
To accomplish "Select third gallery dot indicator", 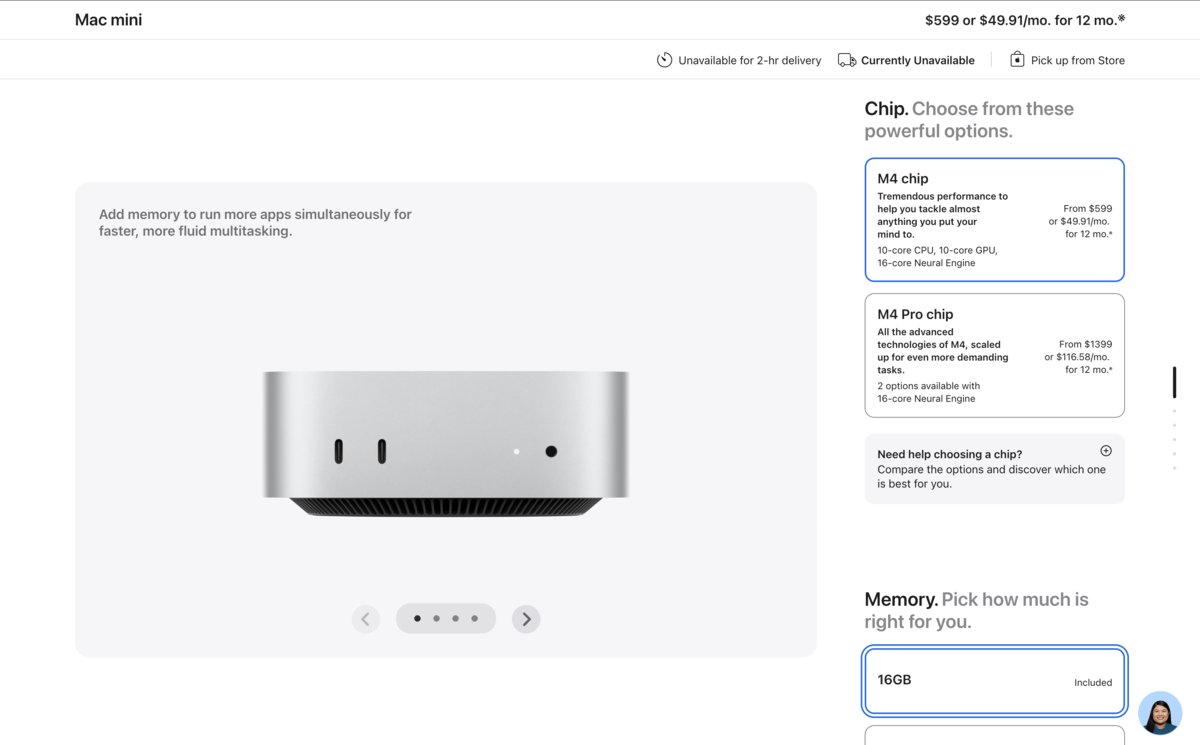I will coord(455,619).
